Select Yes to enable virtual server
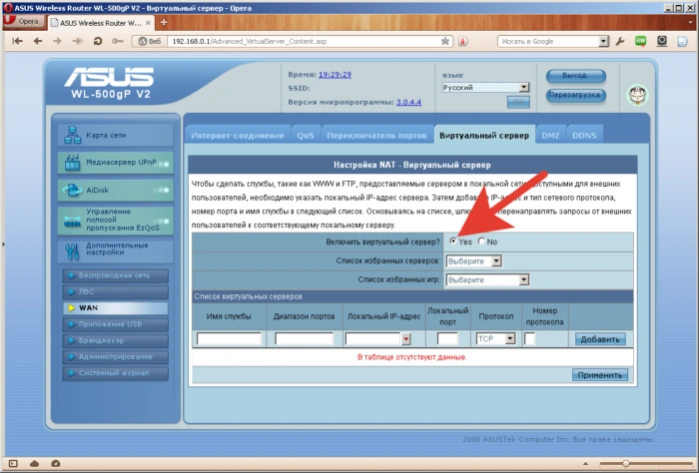The height and width of the screenshot is (473, 699). click(x=453, y=241)
